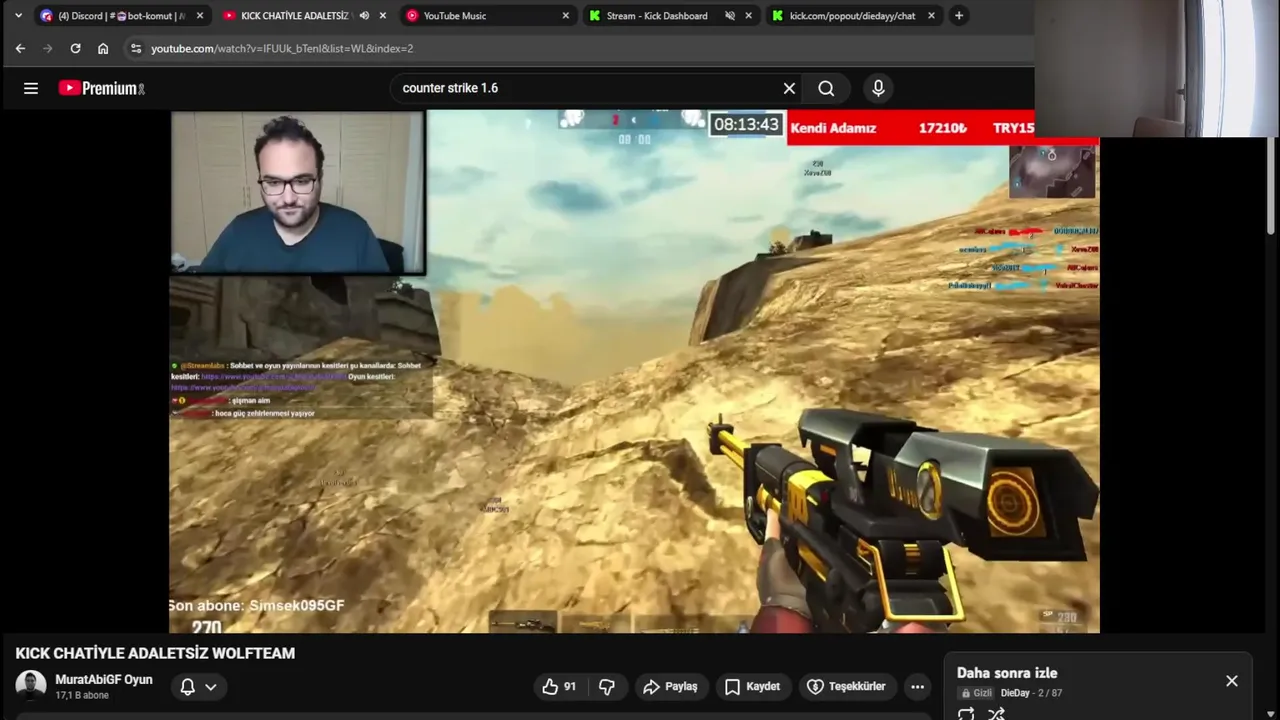Close the YouTube Music tab

(x=565, y=15)
